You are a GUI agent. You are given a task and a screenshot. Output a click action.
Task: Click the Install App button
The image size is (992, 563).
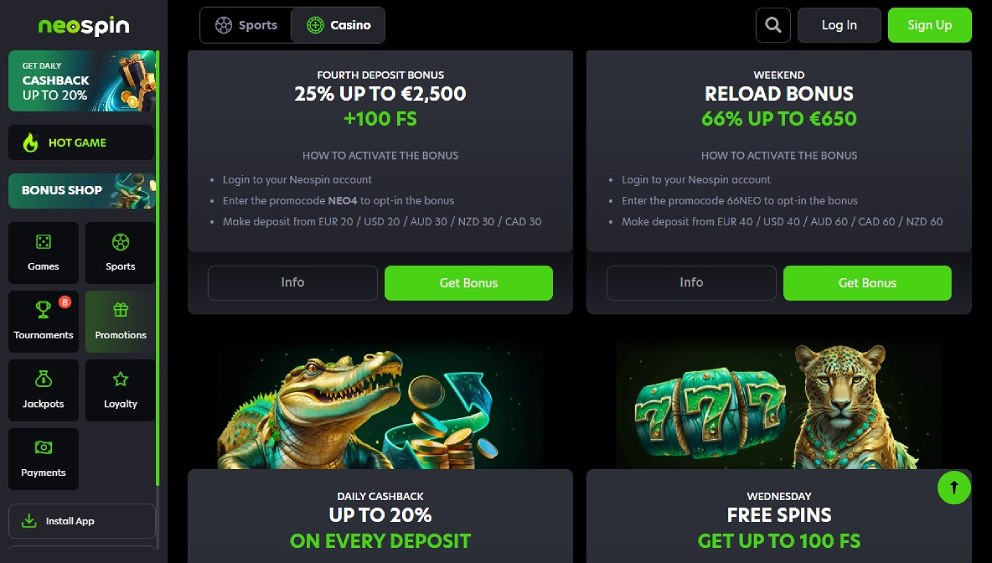81,521
